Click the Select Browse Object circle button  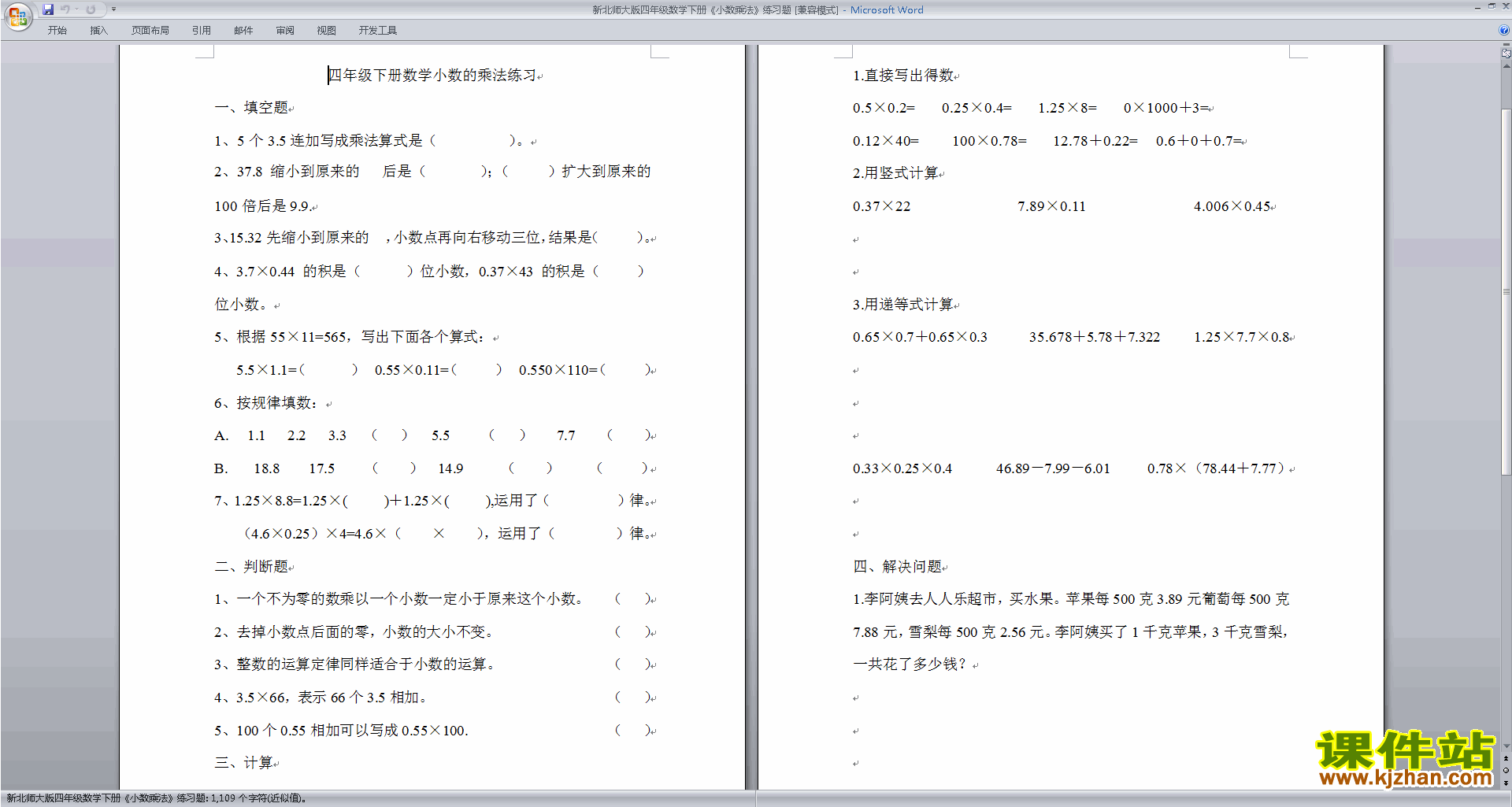click(x=1506, y=771)
